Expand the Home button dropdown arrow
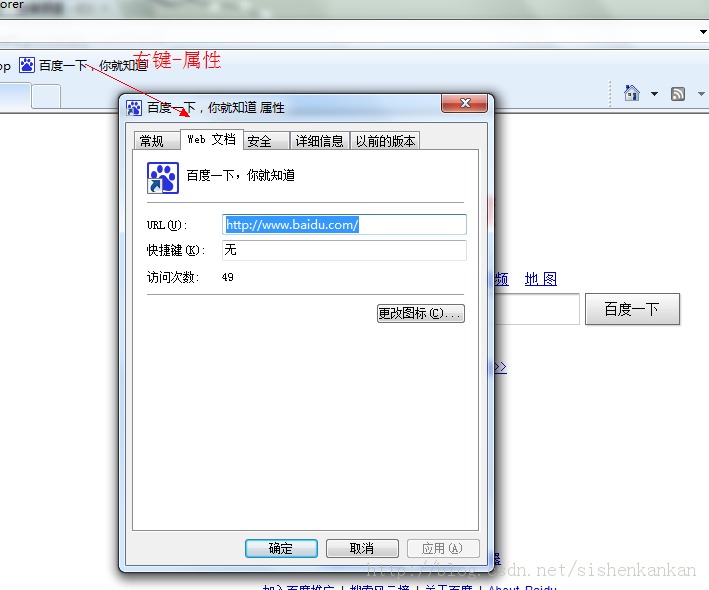This screenshot has height=590, width=709. tap(654, 94)
